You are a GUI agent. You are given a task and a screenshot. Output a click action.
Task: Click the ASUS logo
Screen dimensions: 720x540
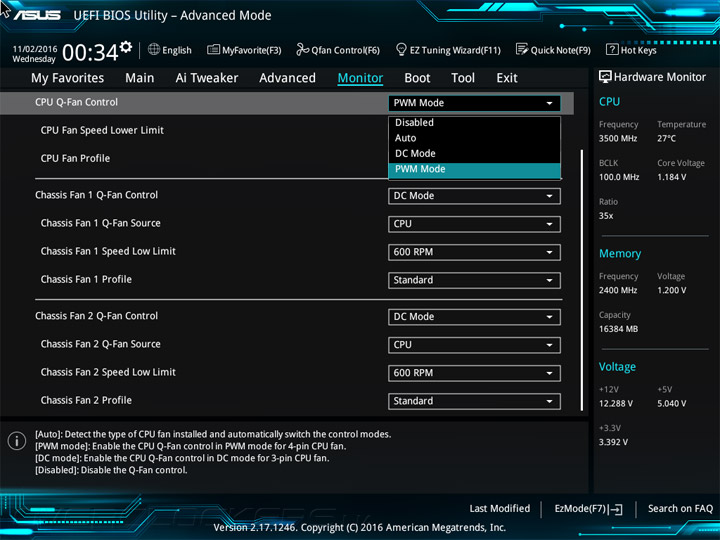pyautogui.click(x=37, y=15)
